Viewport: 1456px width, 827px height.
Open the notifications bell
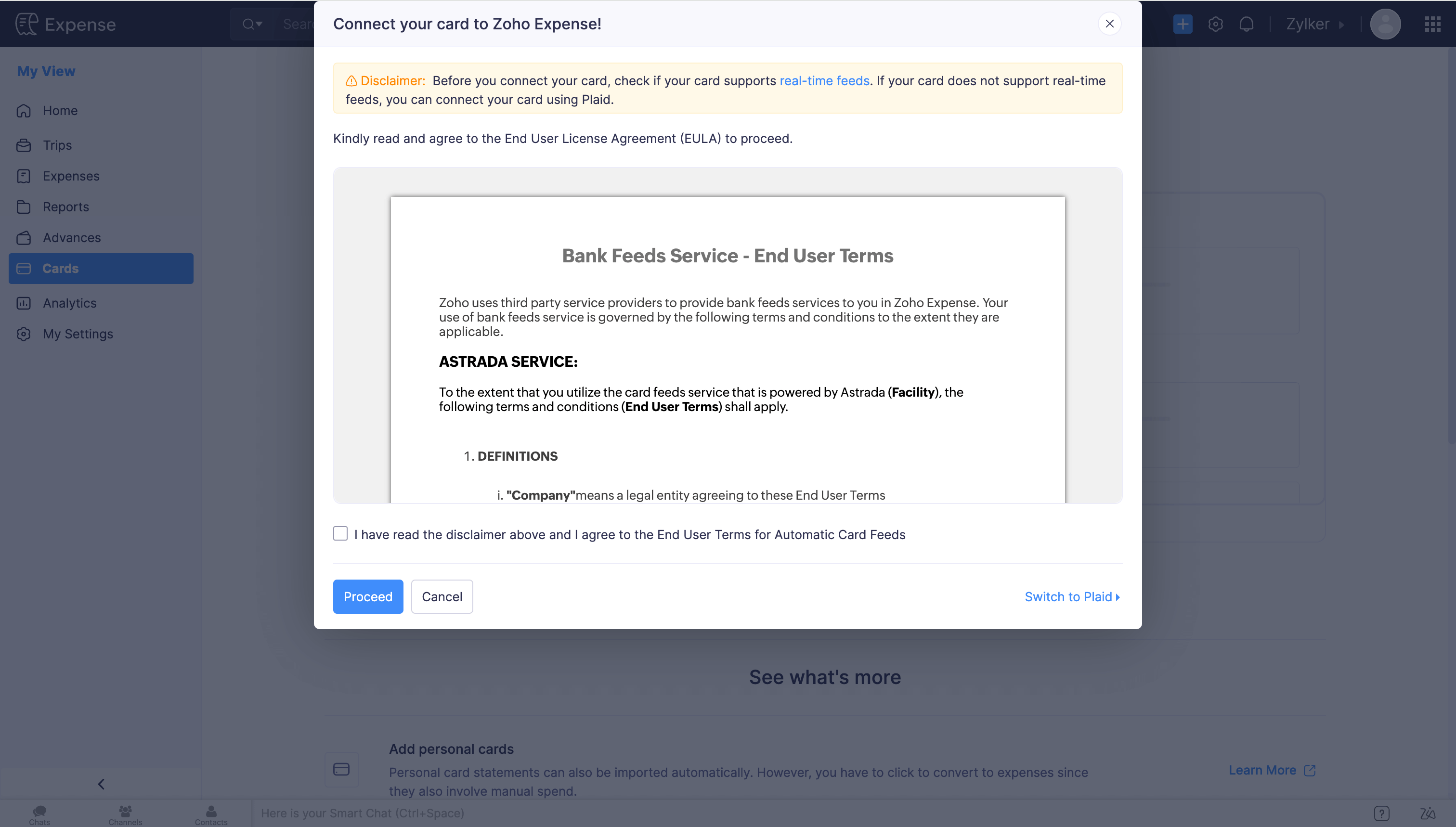pyautogui.click(x=1247, y=24)
